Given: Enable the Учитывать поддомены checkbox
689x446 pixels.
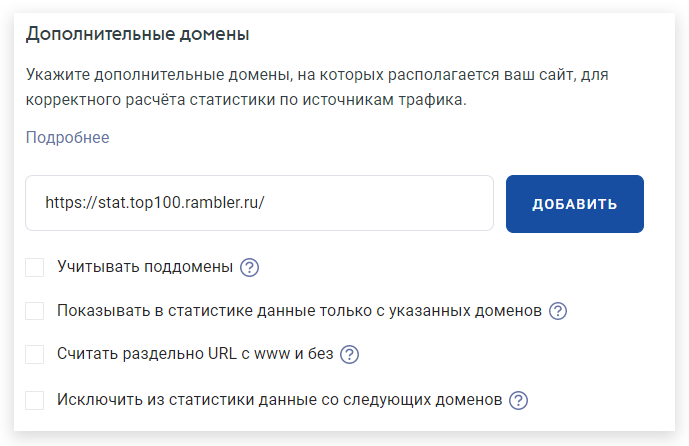Looking at the screenshot, I should click(x=34, y=267).
